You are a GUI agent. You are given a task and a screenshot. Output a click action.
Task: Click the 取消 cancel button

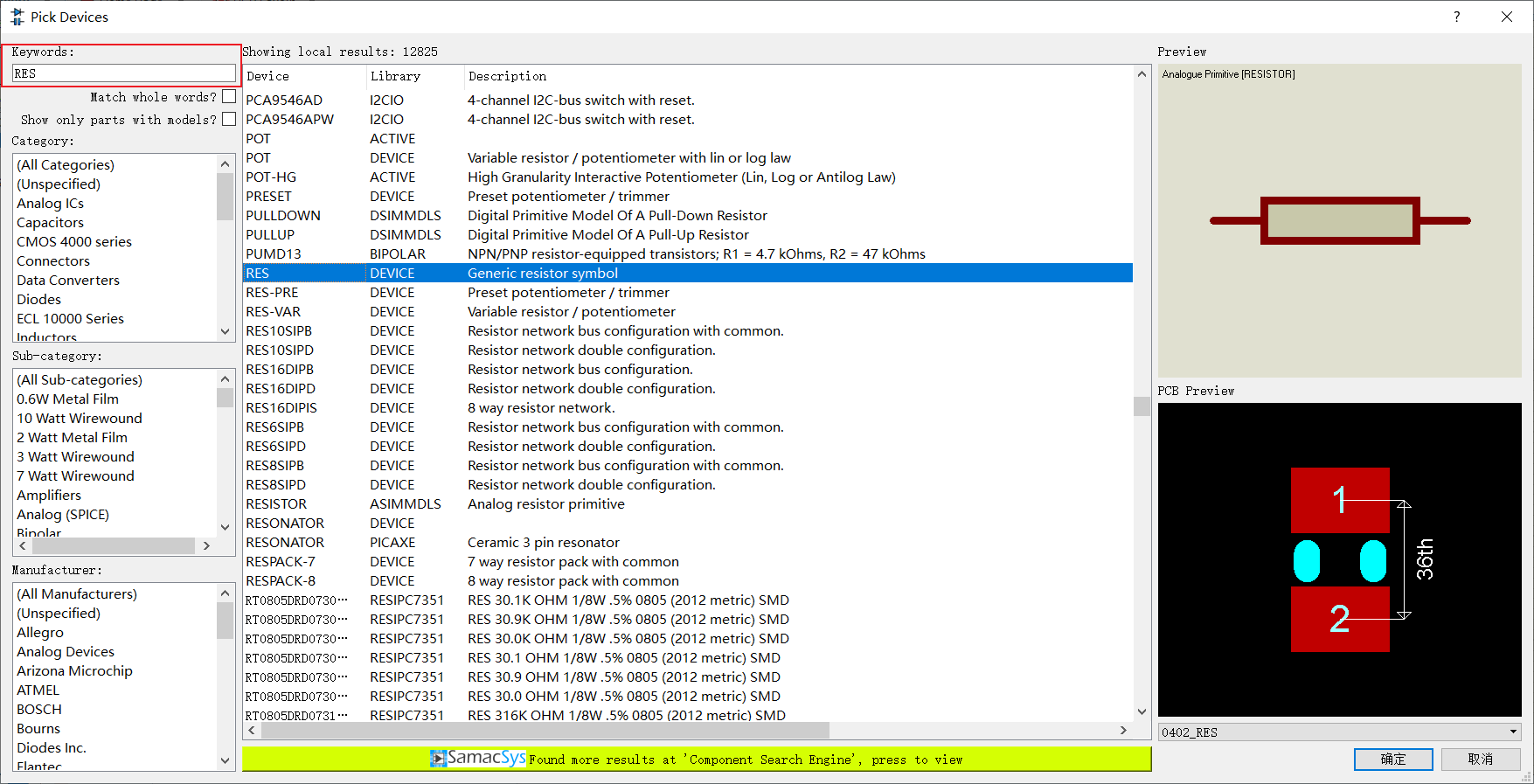(1480, 759)
